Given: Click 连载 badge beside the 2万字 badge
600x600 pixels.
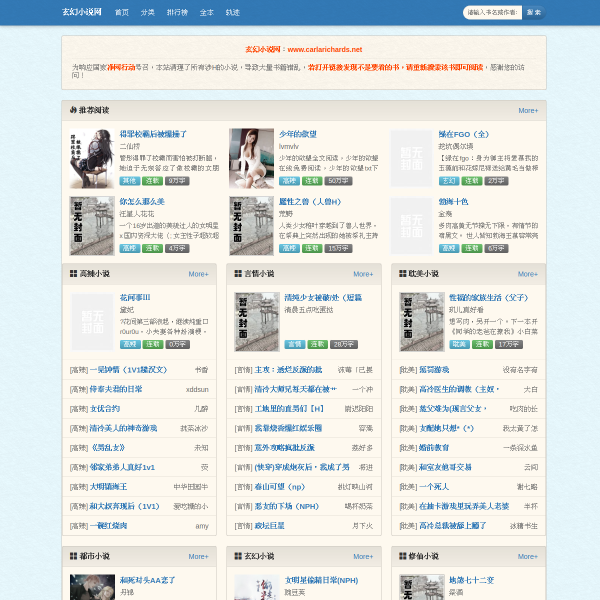Looking at the screenshot, I should click(x=472, y=181).
